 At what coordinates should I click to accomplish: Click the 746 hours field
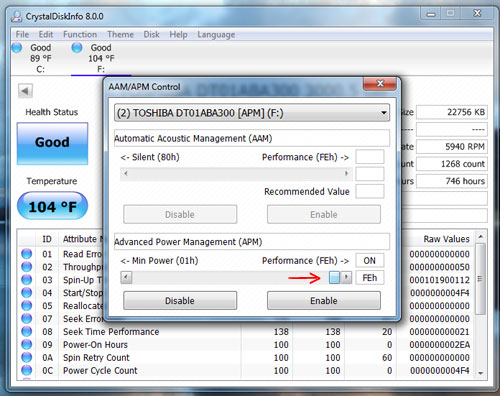point(452,181)
